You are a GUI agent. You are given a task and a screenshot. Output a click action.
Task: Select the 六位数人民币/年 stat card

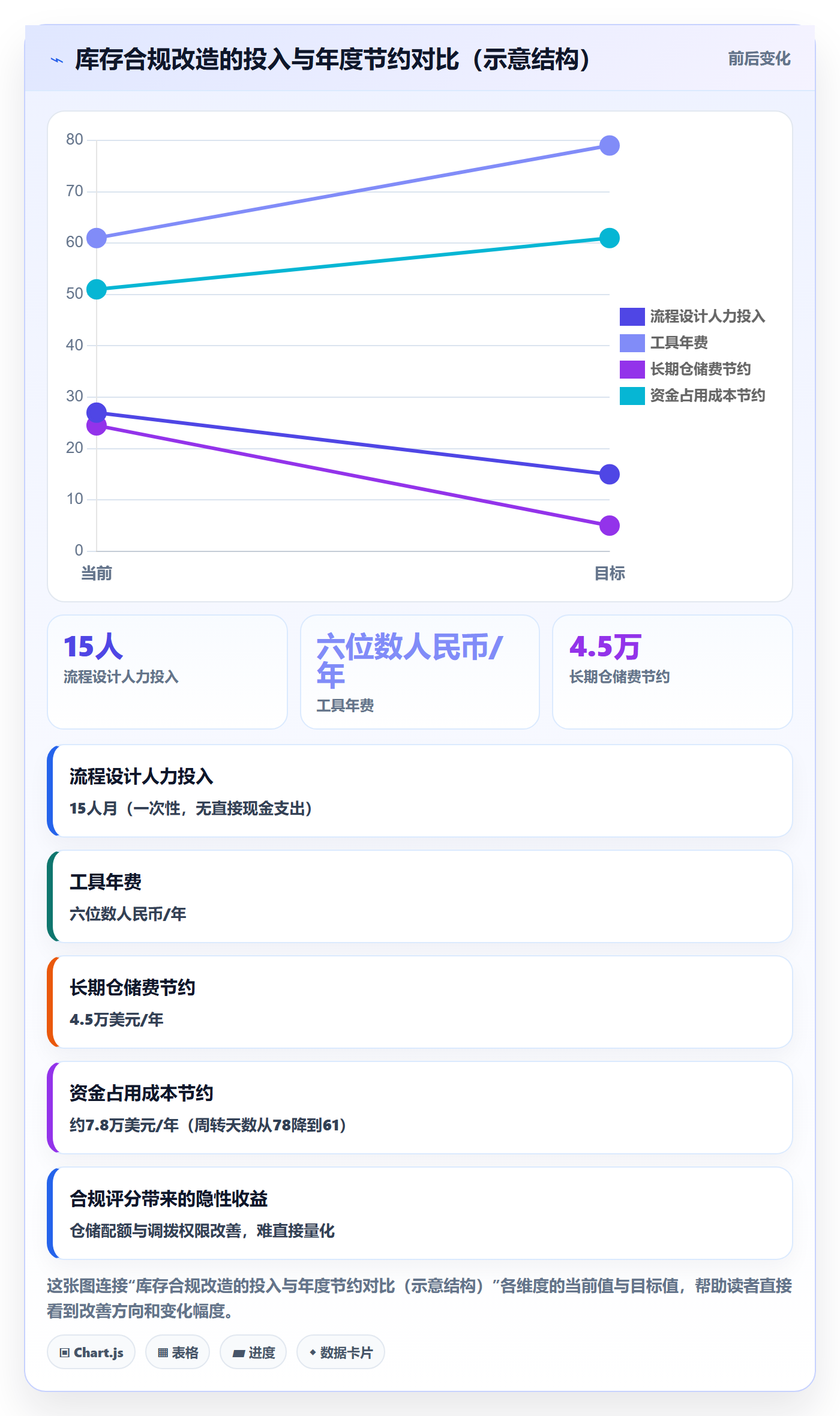point(420,672)
